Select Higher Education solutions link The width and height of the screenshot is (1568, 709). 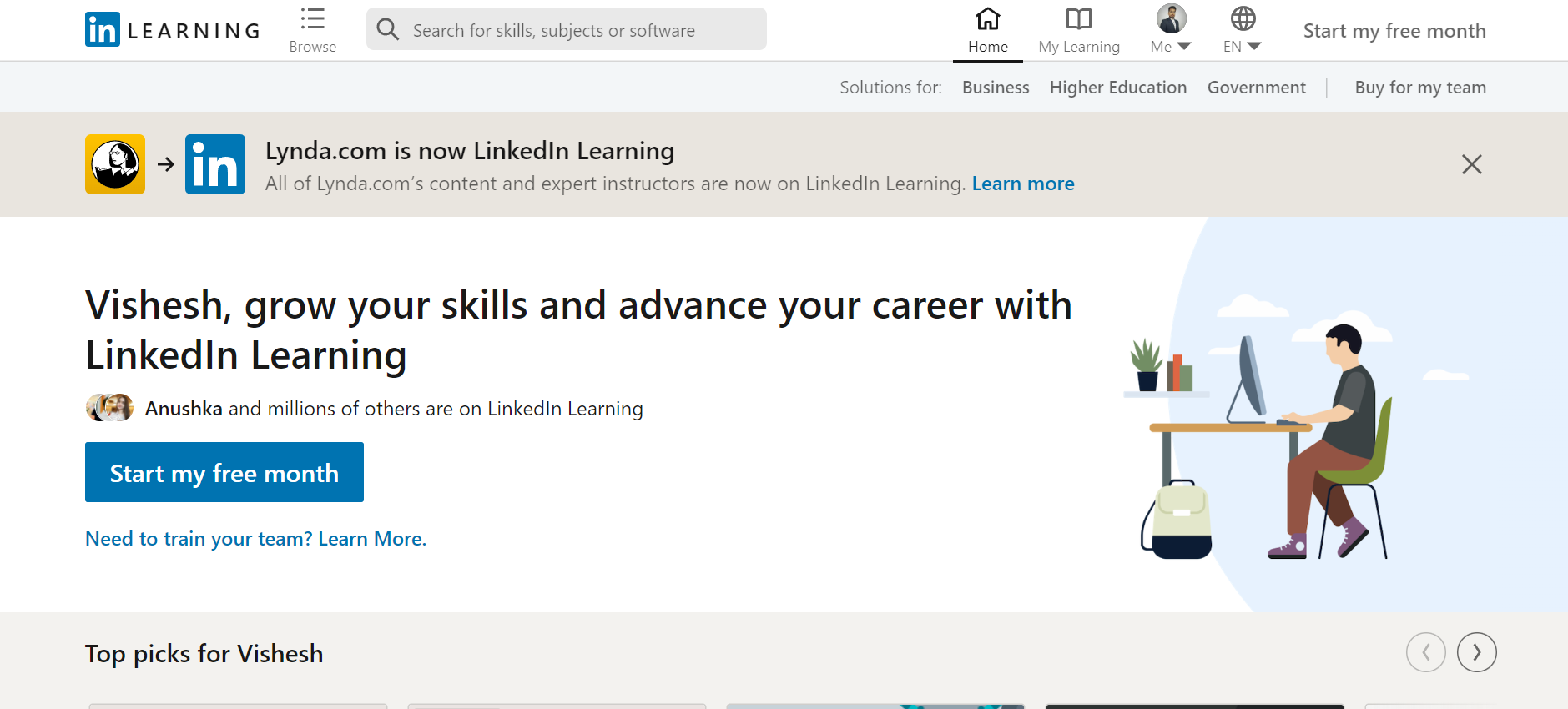pyautogui.click(x=1117, y=88)
